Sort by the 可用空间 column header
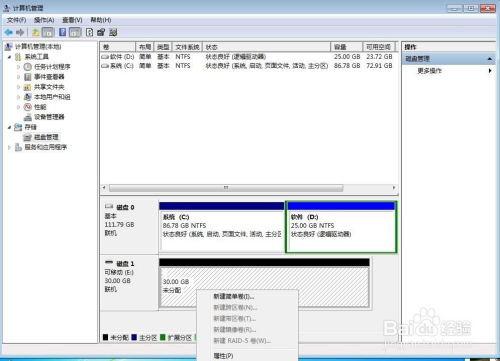500x361 pixels. (378, 47)
